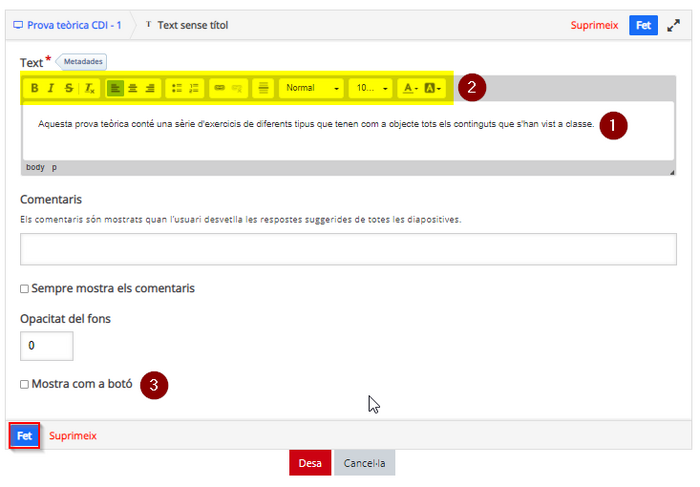Align text to the right
Screen dimensions: 700x487
point(150,88)
